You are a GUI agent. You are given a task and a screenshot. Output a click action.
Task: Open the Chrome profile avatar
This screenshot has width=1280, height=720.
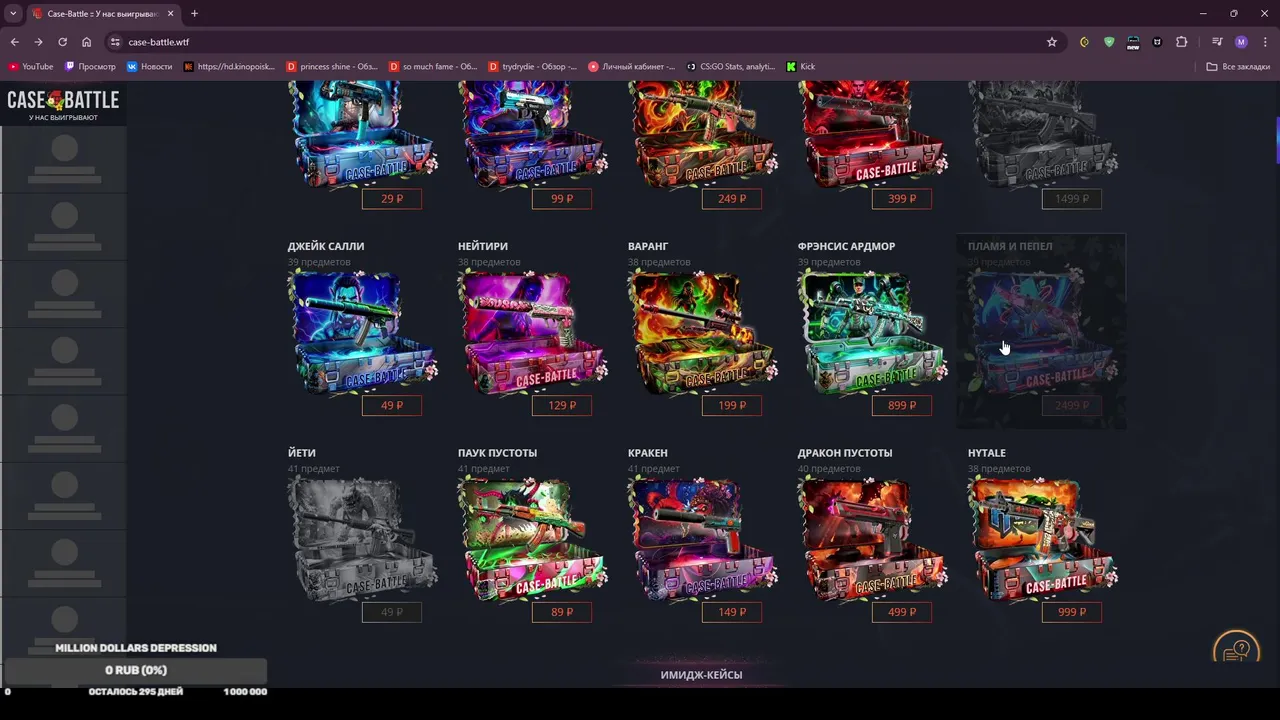(x=1241, y=42)
